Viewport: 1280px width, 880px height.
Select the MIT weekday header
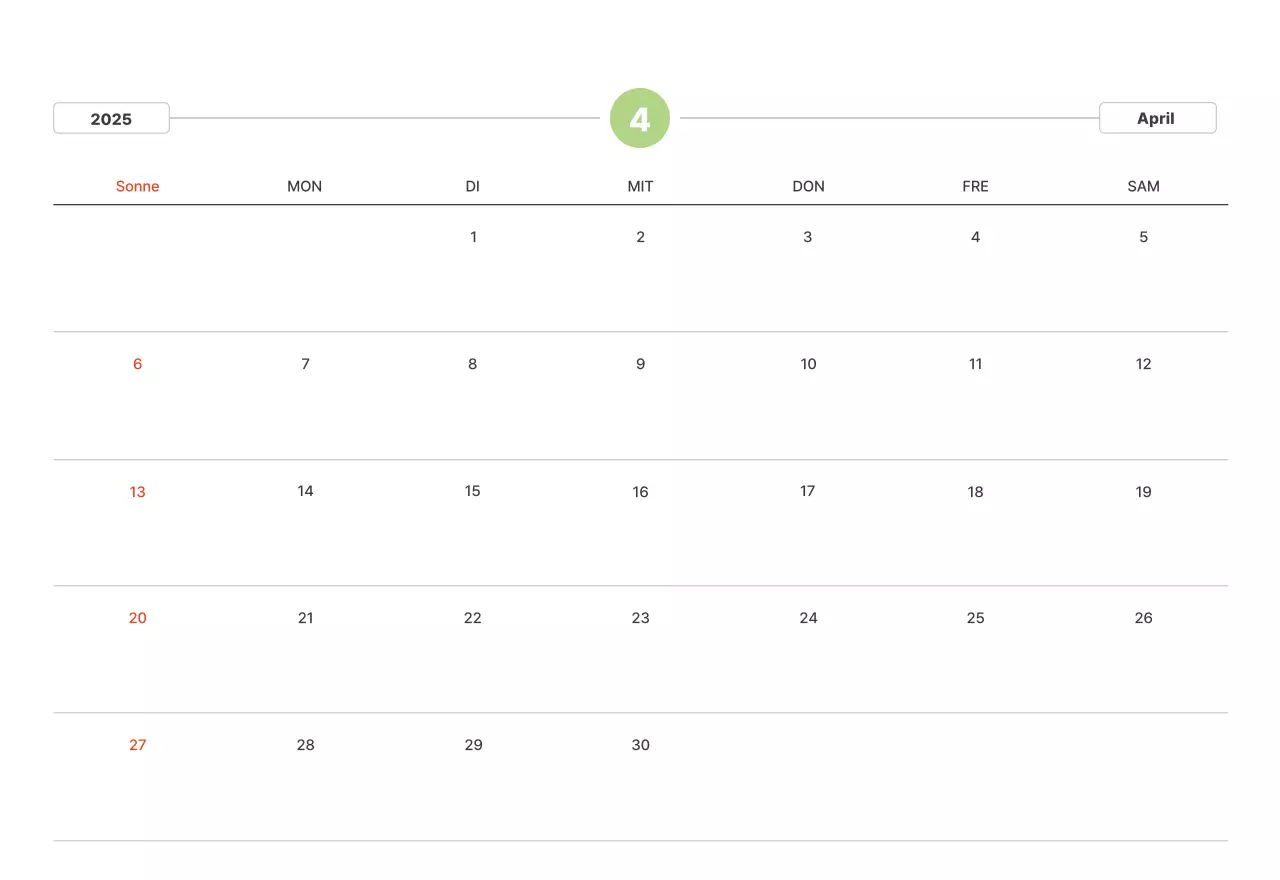640,186
